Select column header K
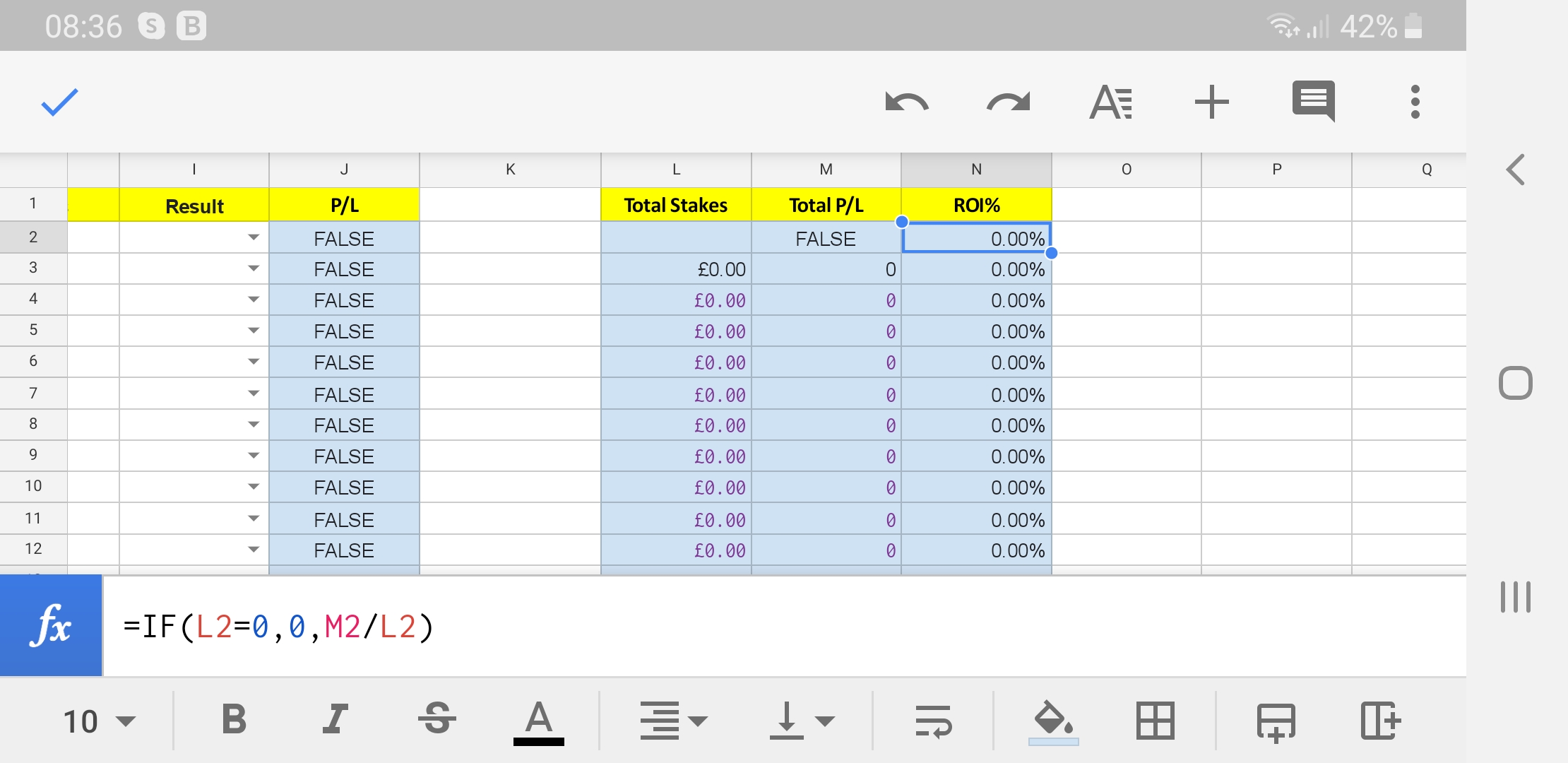This screenshot has width=1568, height=763. pyautogui.click(x=510, y=170)
